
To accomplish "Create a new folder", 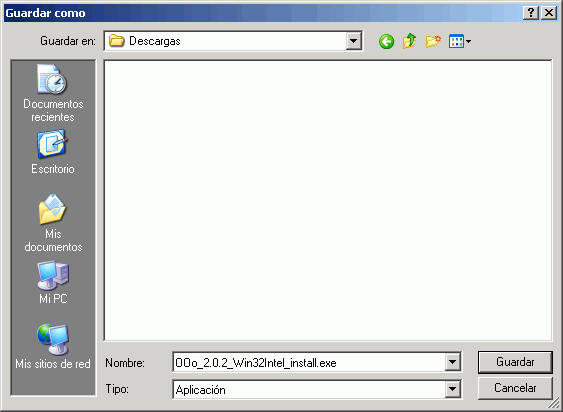I will click(x=433, y=42).
